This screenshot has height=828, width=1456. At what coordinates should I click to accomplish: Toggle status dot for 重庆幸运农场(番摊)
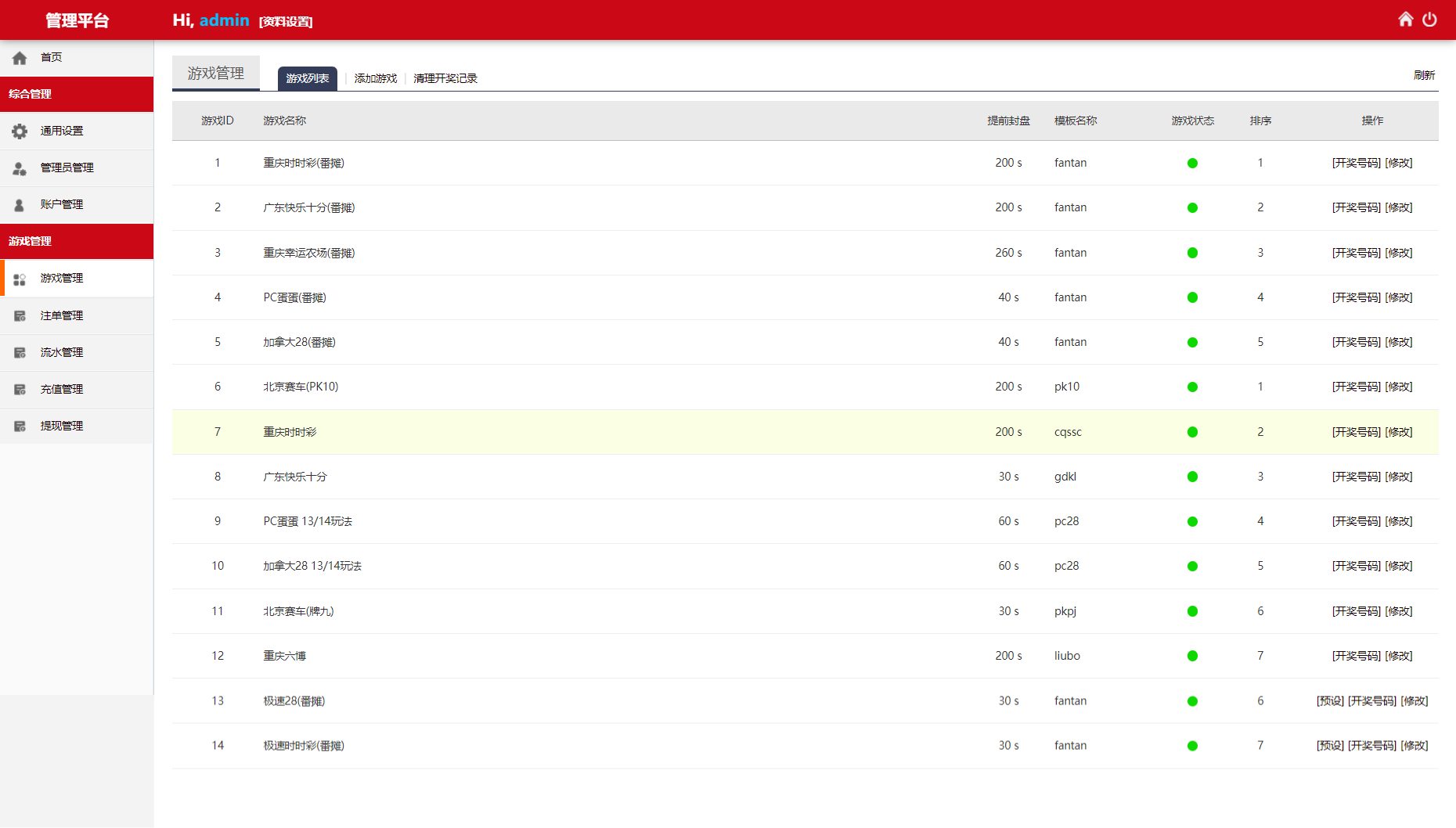click(x=1192, y=253)
